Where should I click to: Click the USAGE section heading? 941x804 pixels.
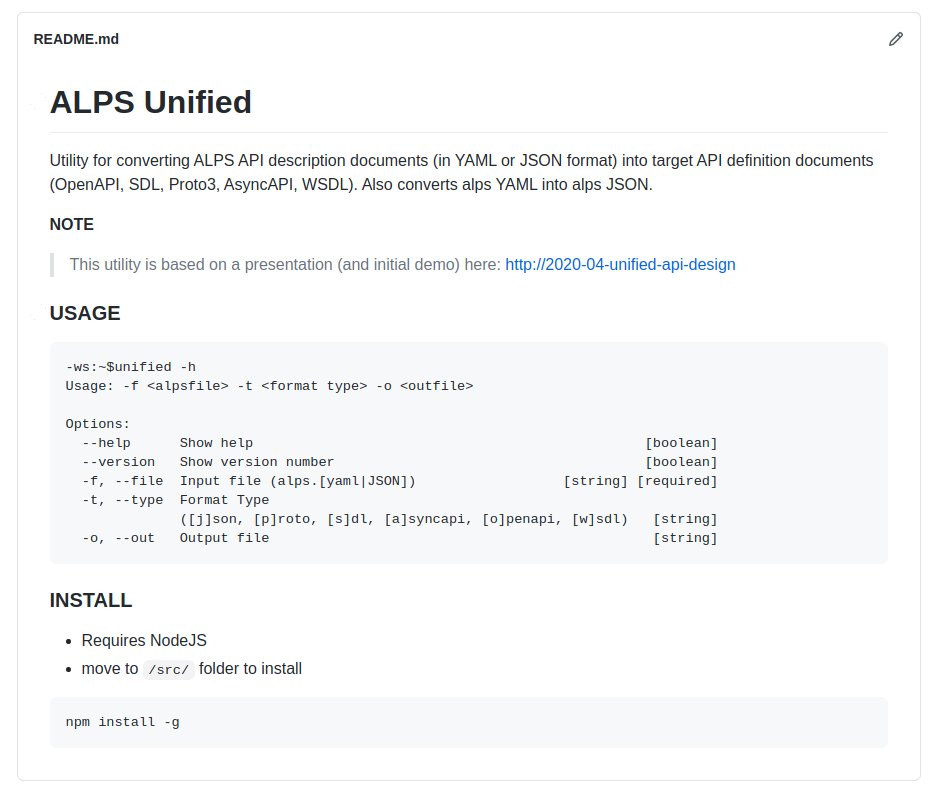click(x=85, y=313)
